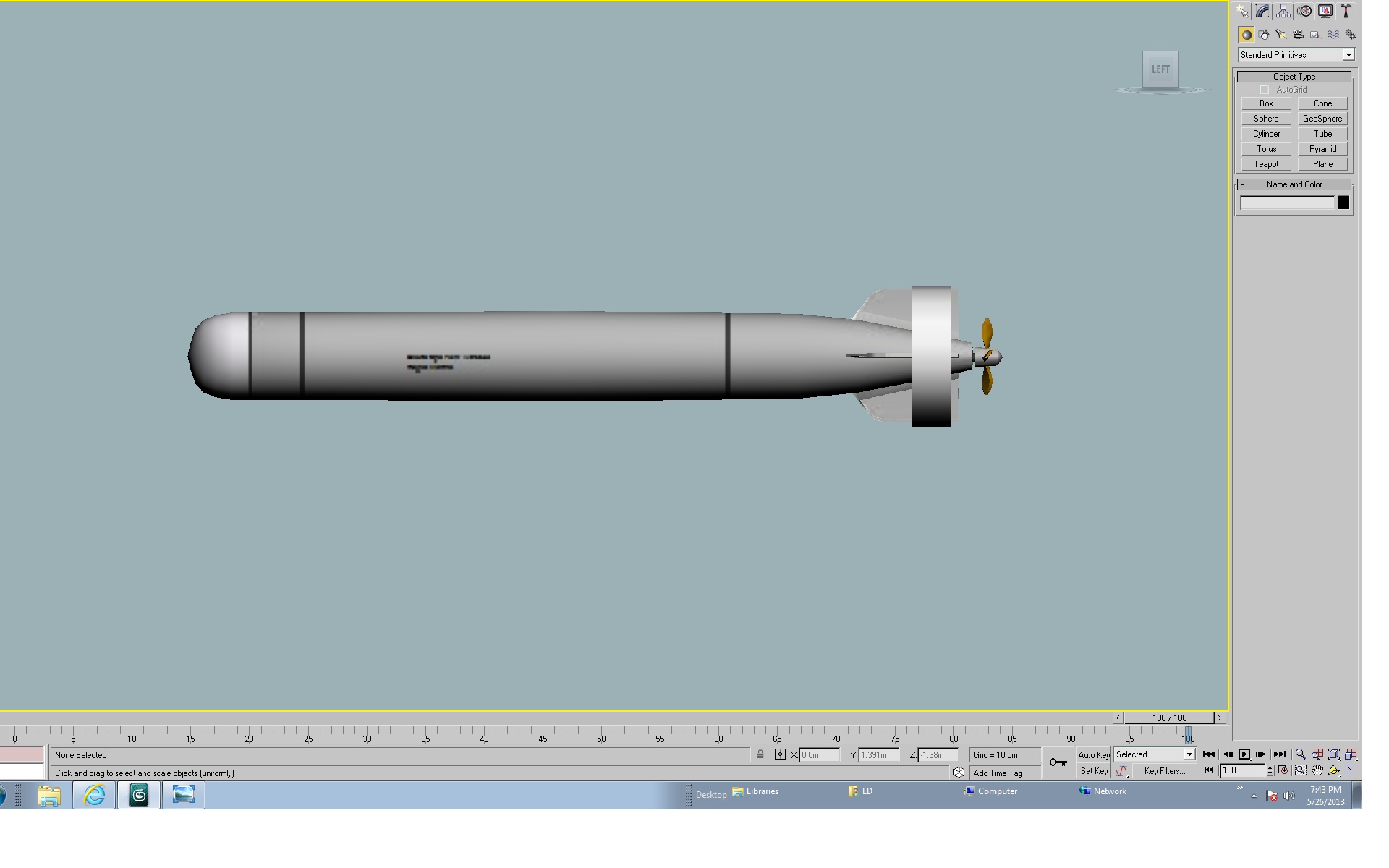The image size is (1389, 868).
Task: Activate the Pan View hand tool
Action: point(1317,771)
